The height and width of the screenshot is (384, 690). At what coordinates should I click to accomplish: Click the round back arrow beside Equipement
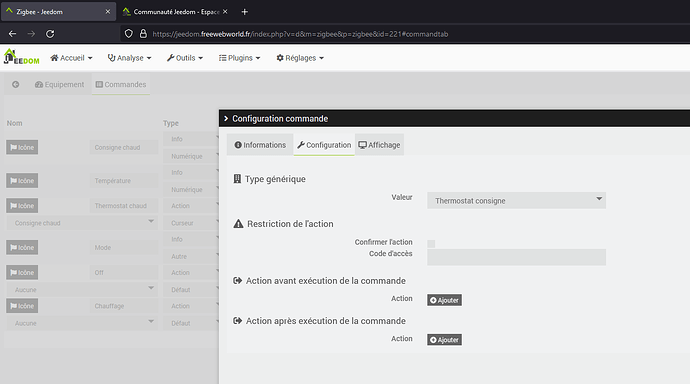tap(15, 84)
